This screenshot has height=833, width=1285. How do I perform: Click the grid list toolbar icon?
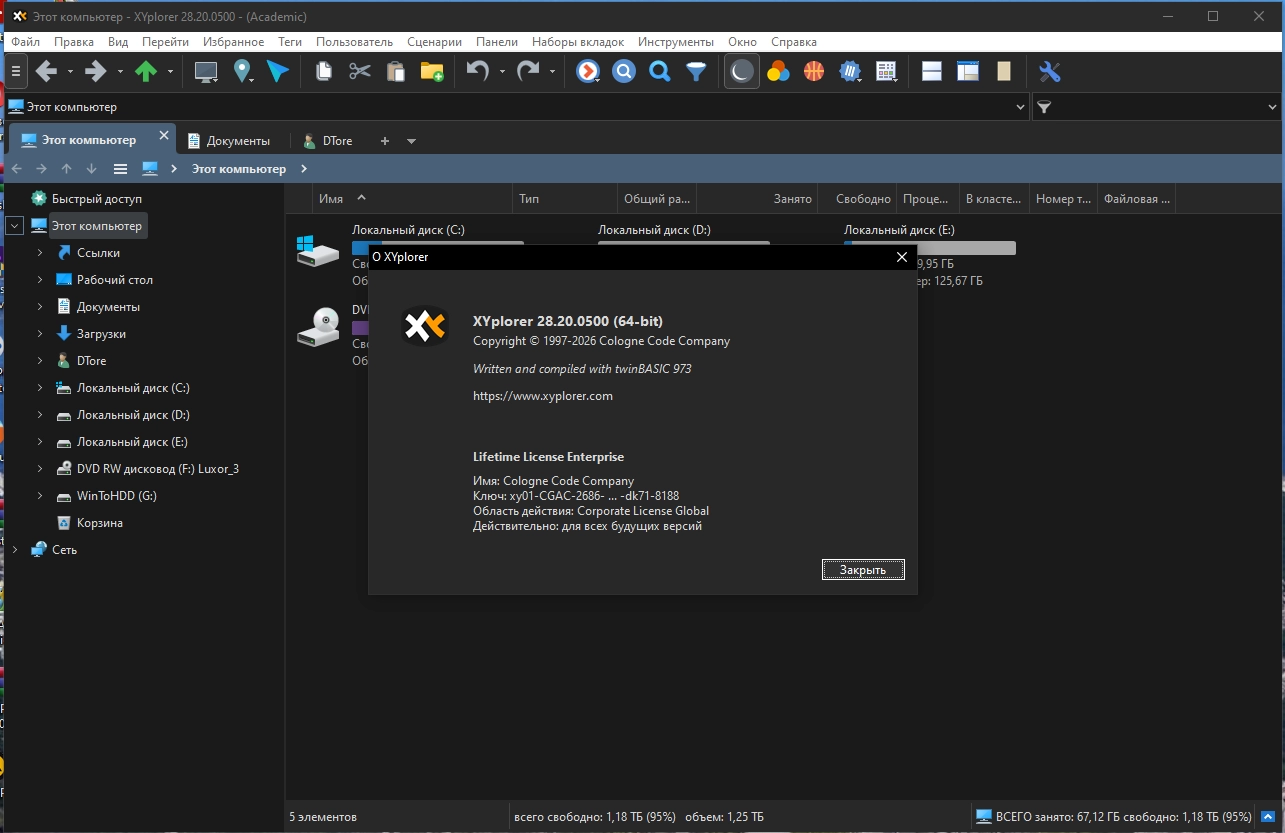(886, 72)
